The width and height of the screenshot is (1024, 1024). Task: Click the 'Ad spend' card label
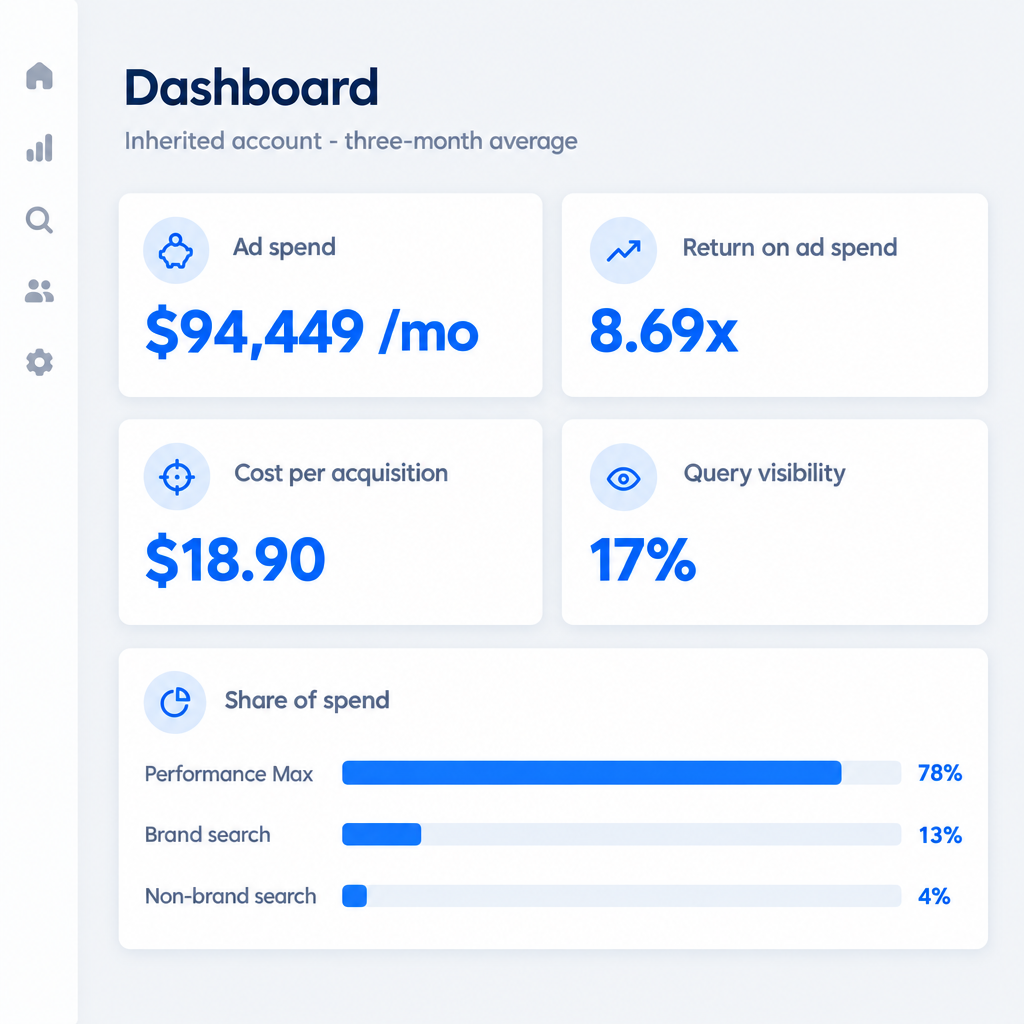tap(284, 248)
